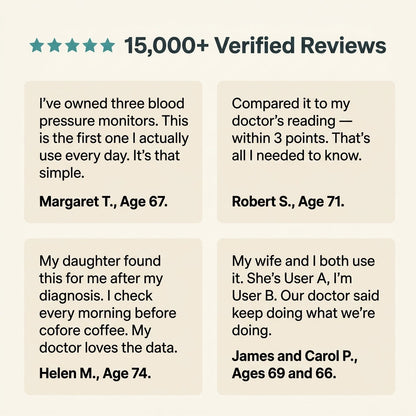Click the fifth rating star

click(x=108, y=45)
